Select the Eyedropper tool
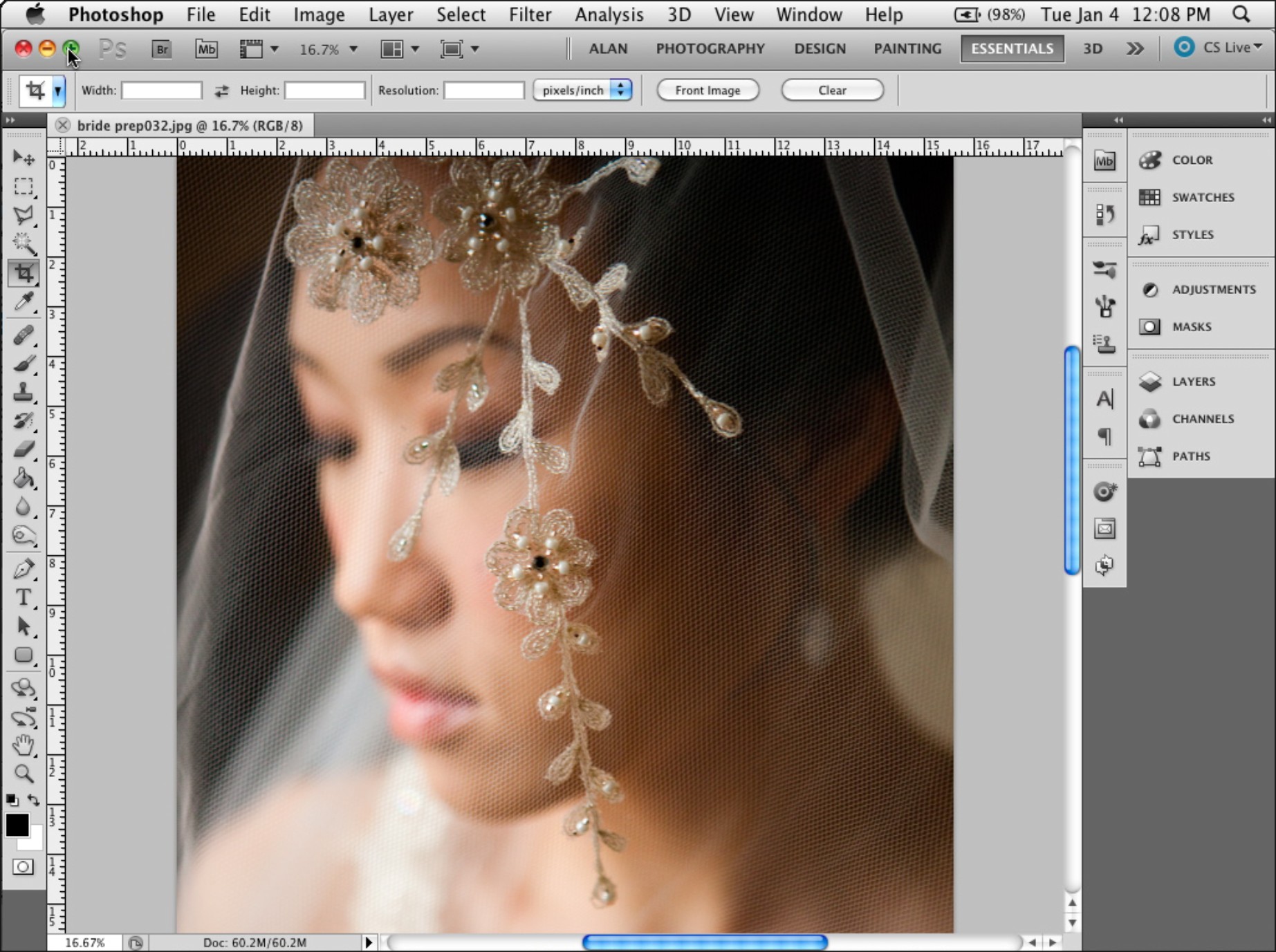The width and height of the screenshot is (1276, 952). (x=24, y=301)
